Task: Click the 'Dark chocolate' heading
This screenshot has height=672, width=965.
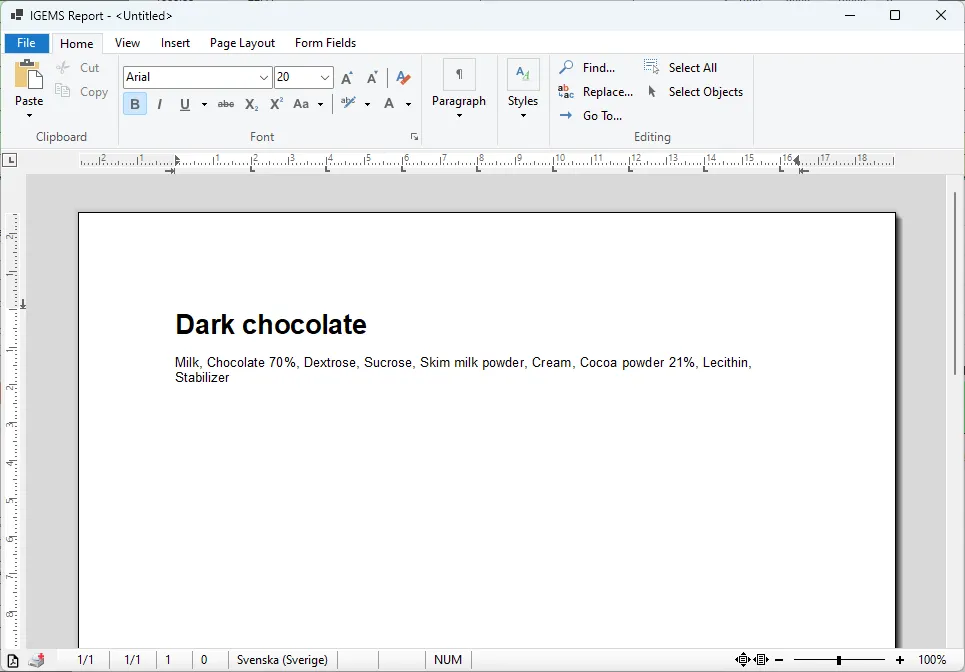Action: [271, 324]
